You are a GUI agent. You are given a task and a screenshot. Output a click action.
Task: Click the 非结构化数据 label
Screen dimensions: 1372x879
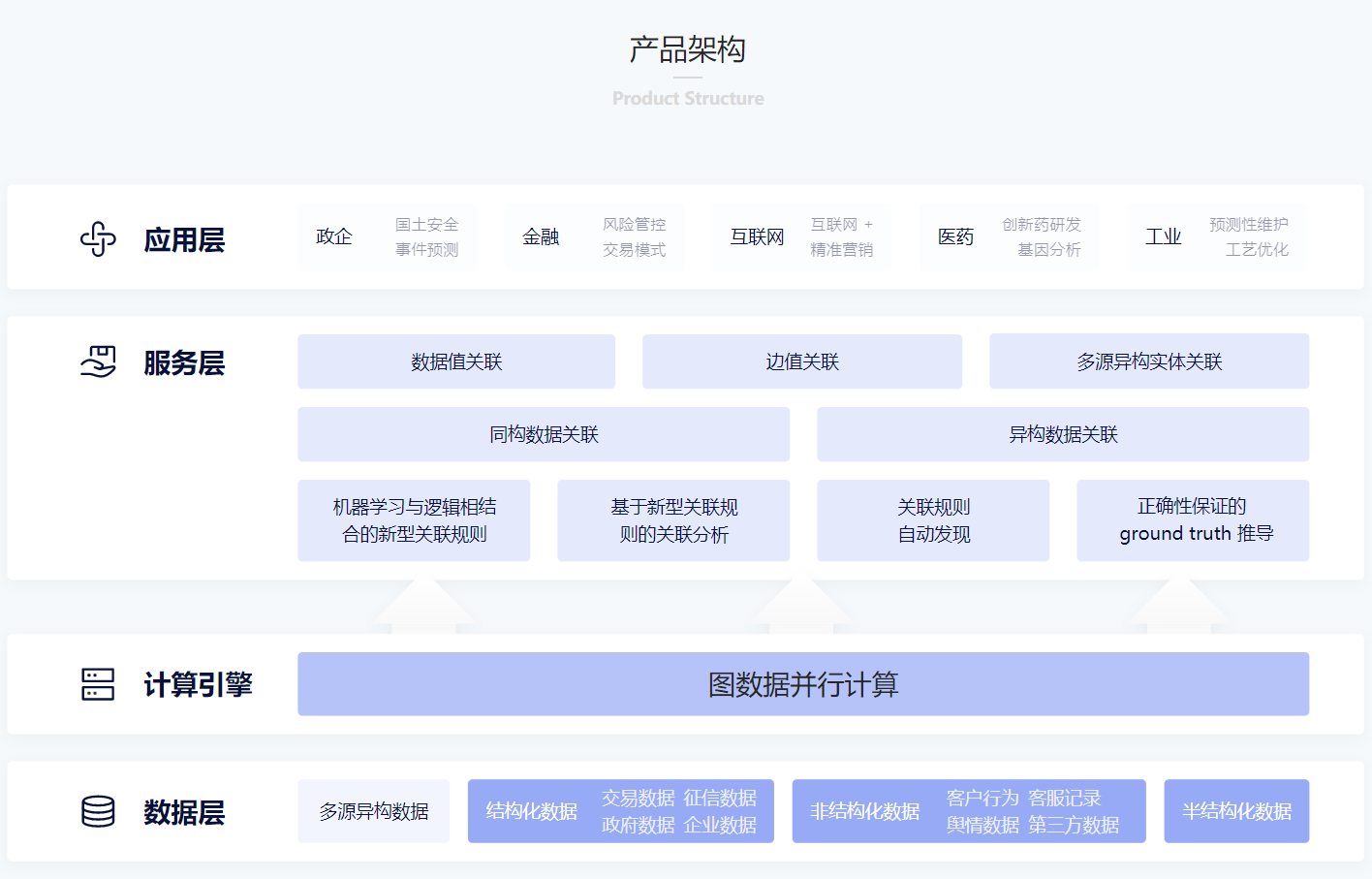865,811
